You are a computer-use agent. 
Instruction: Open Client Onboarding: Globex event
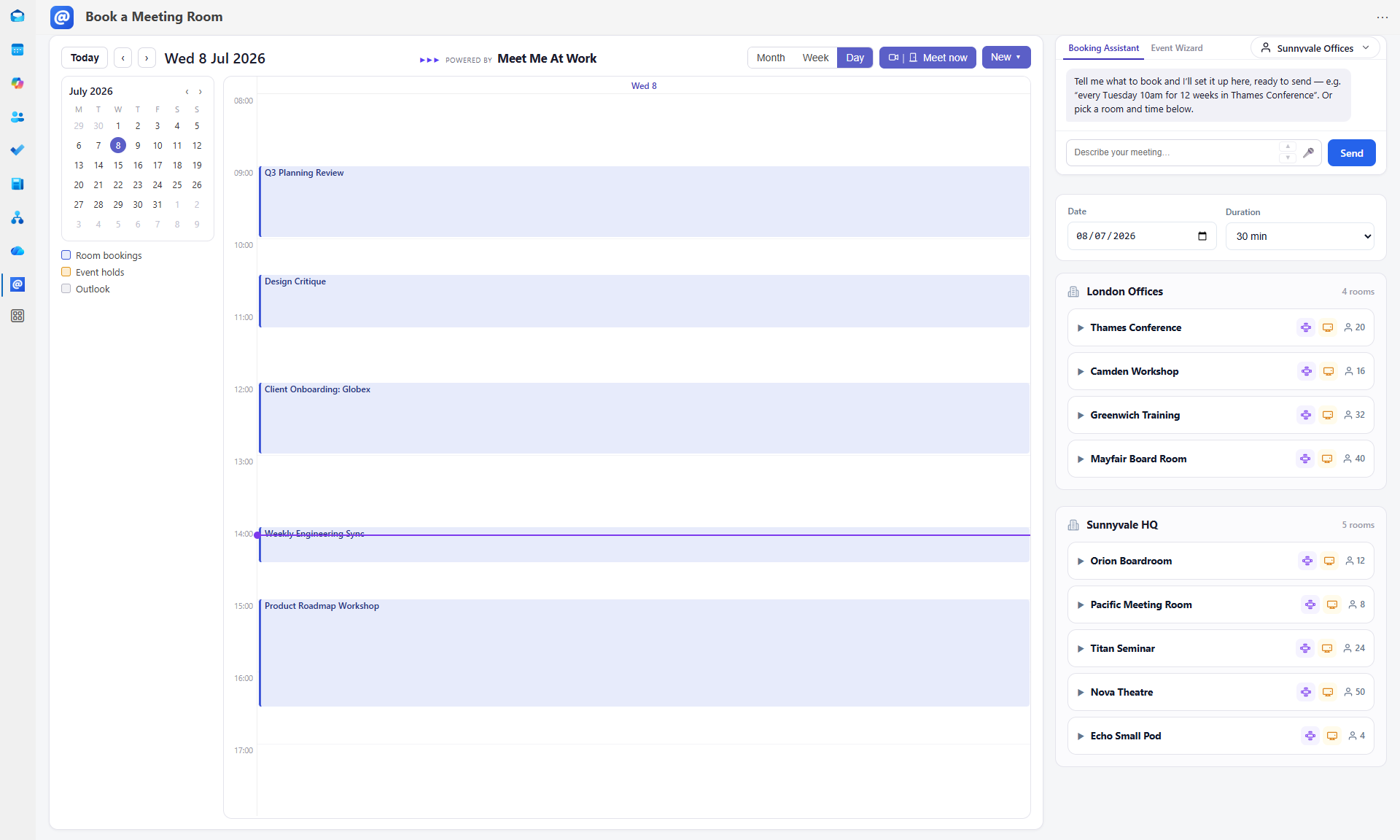[645, 418]
